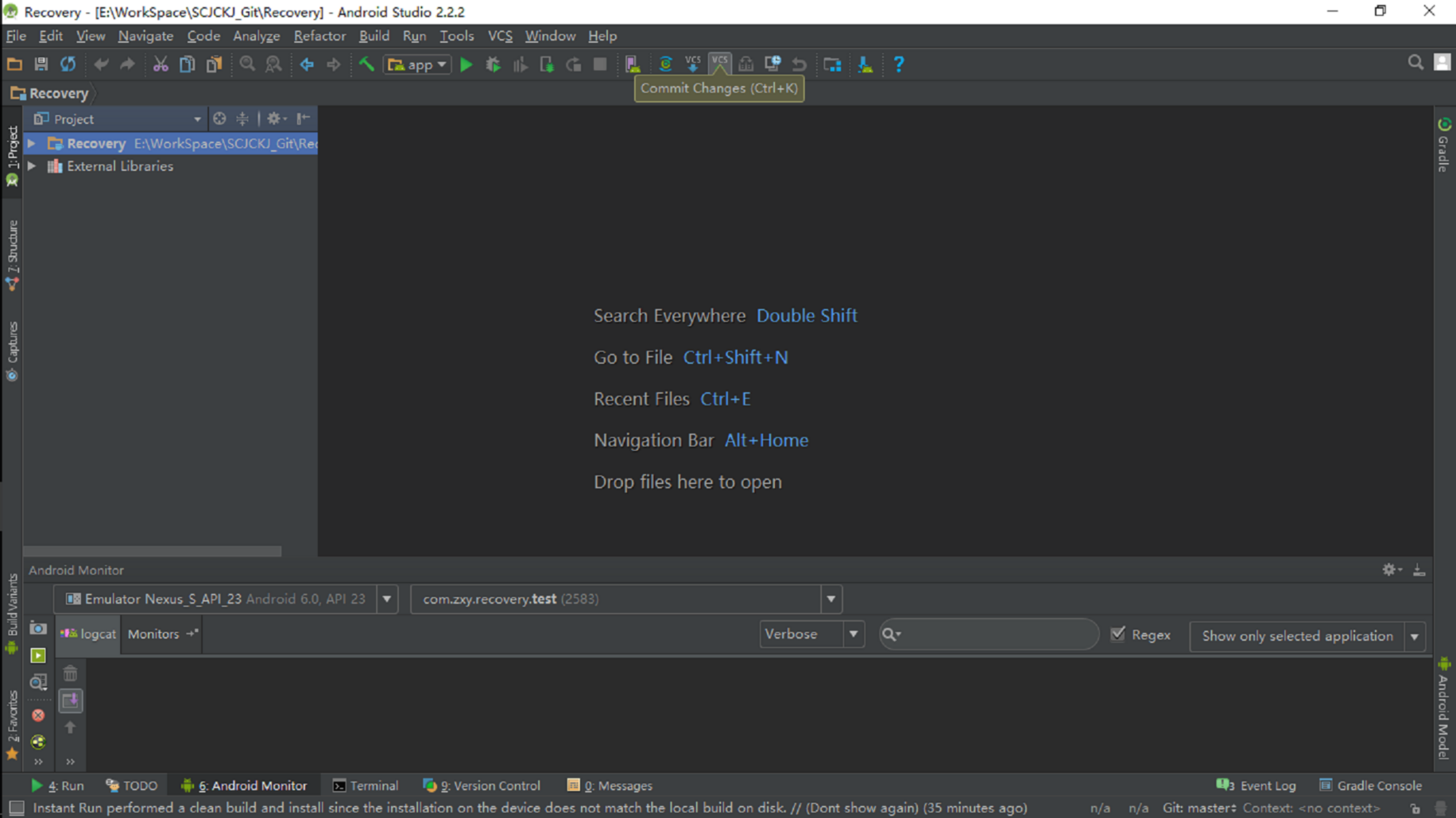Image resolution: width=1456 pixels, height=818 pixels.
Task: Open the Gradle Console panel
Action: (1371, 785)
